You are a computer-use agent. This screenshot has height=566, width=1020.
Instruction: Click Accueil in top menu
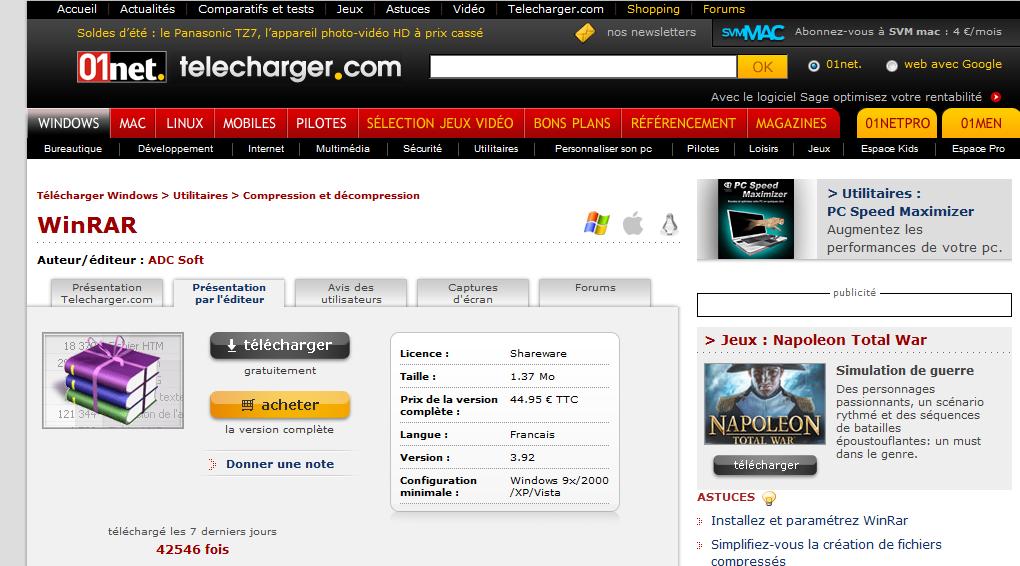[x=77, y=9]
